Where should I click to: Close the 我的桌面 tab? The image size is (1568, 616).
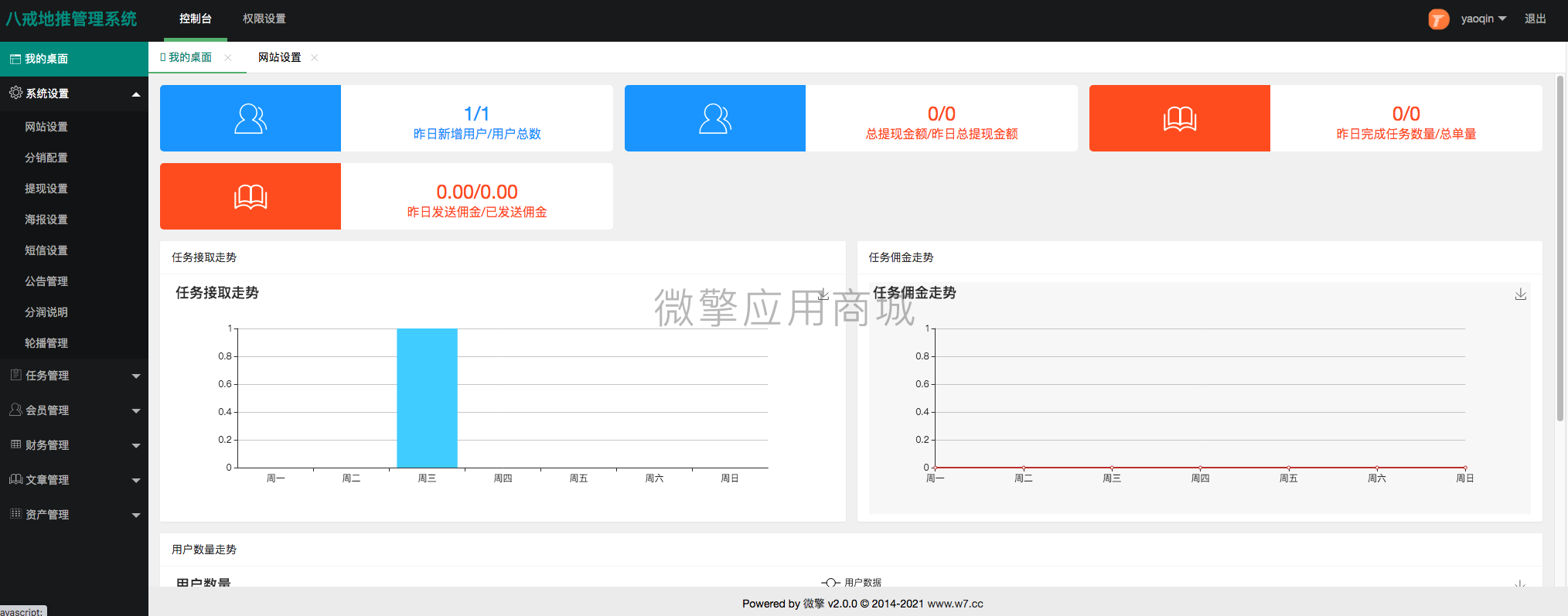tap(227, 57)
